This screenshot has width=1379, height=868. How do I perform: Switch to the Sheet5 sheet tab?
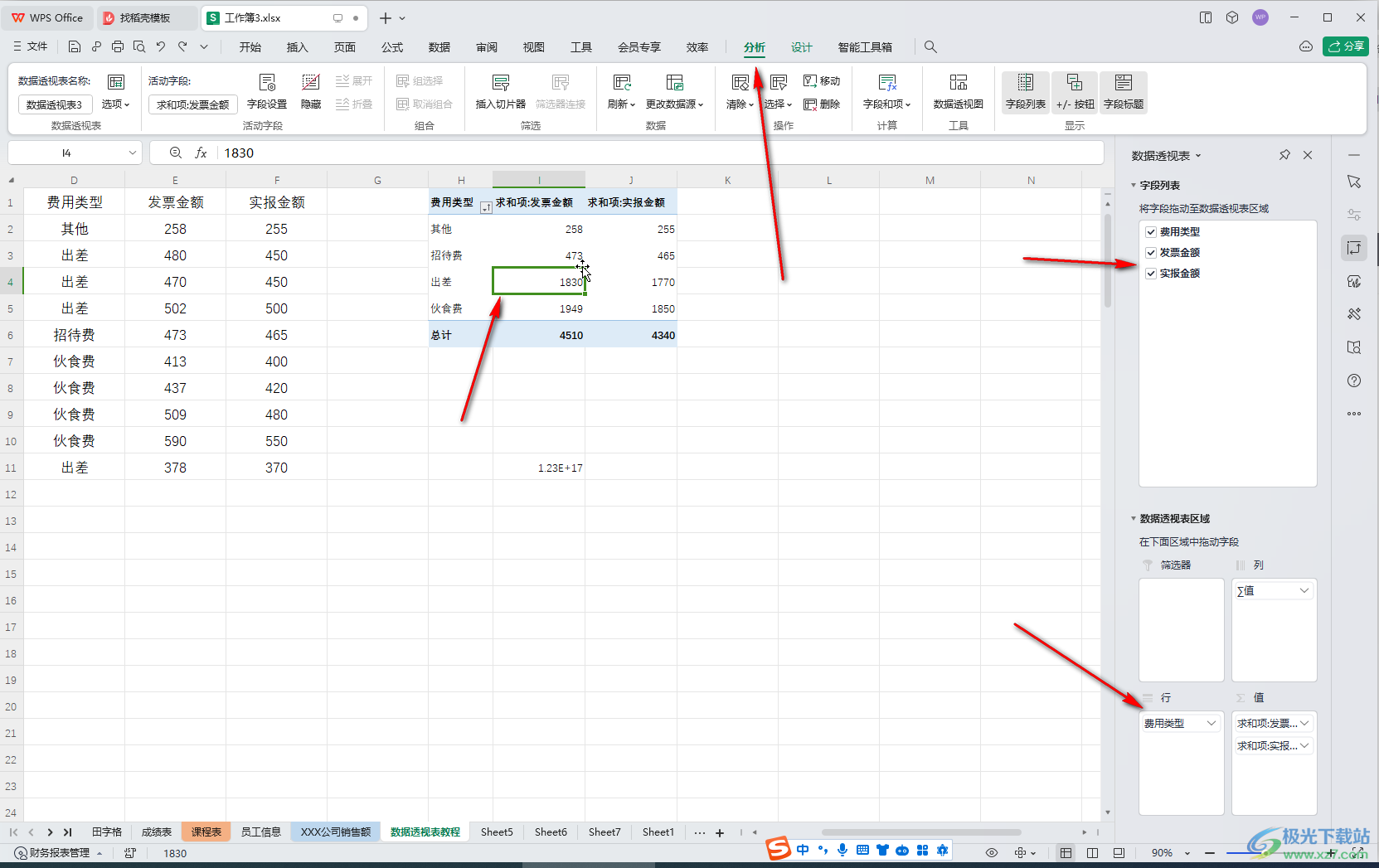(x=497, y=832)
